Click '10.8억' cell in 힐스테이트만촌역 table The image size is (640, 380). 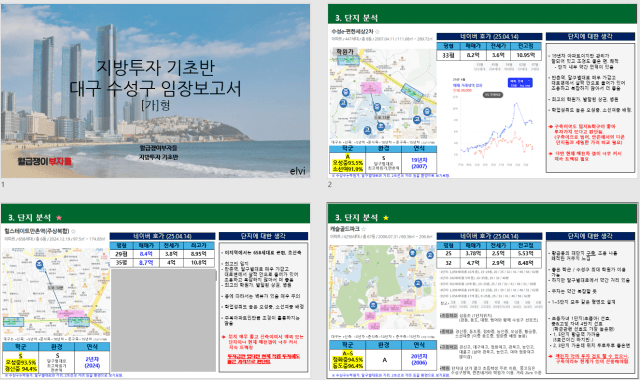click(x=199, y=263)
